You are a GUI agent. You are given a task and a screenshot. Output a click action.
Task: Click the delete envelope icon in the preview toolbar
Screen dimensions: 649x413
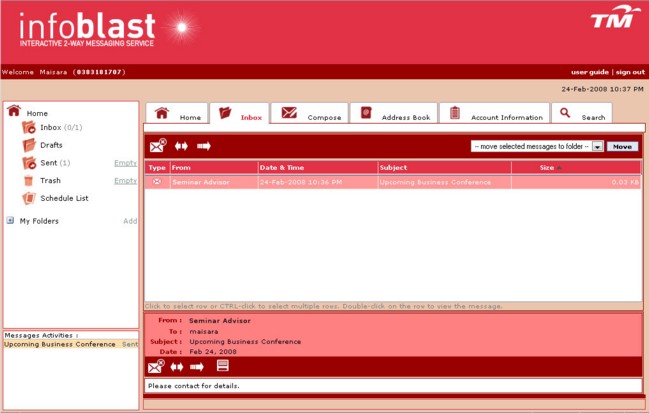156,367
